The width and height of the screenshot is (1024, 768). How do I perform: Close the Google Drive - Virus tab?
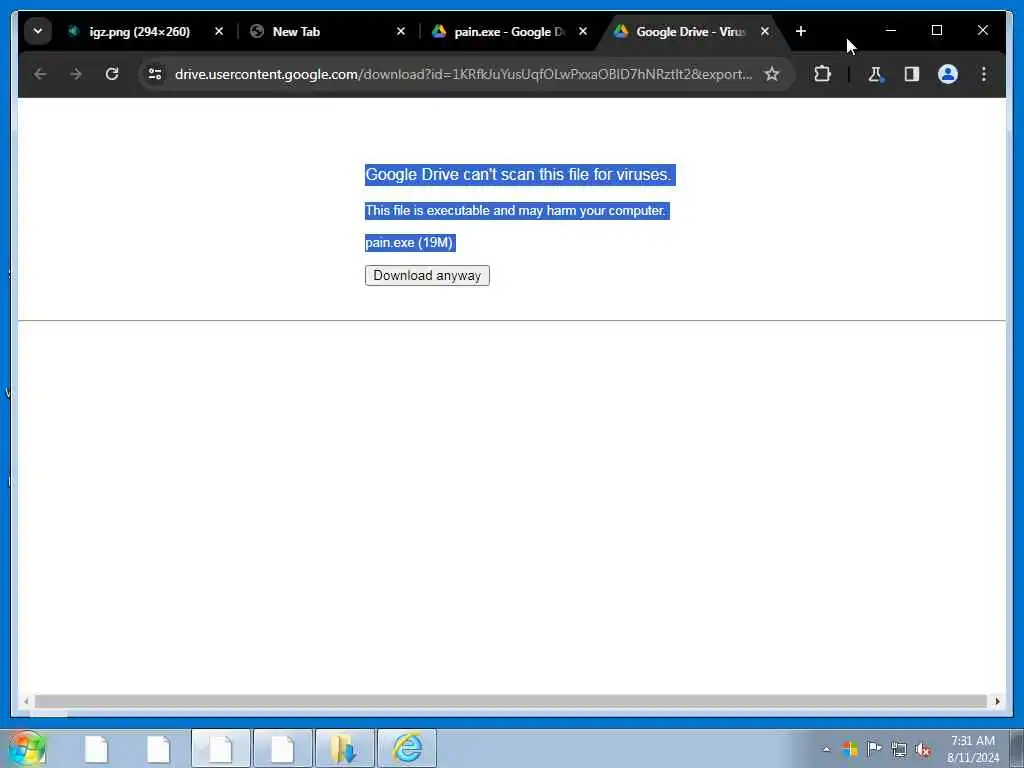click(765, 31)
